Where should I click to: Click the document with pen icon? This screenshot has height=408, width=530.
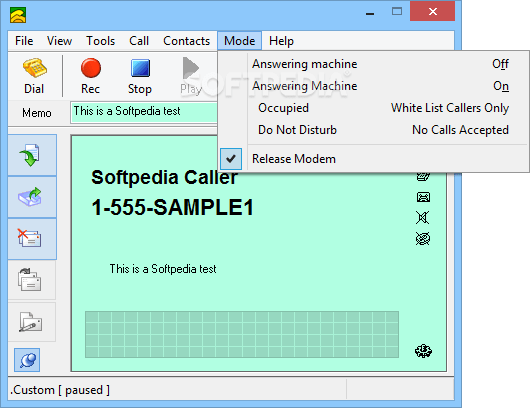tap(31, 322)
